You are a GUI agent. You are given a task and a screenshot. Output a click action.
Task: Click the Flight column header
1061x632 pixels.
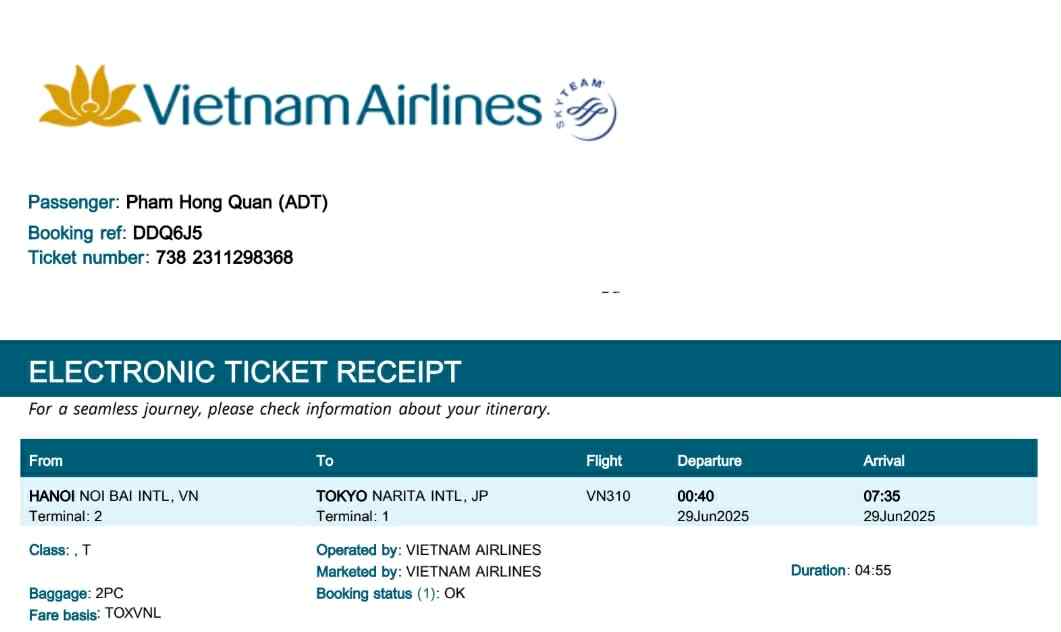(x=604, y=461)
